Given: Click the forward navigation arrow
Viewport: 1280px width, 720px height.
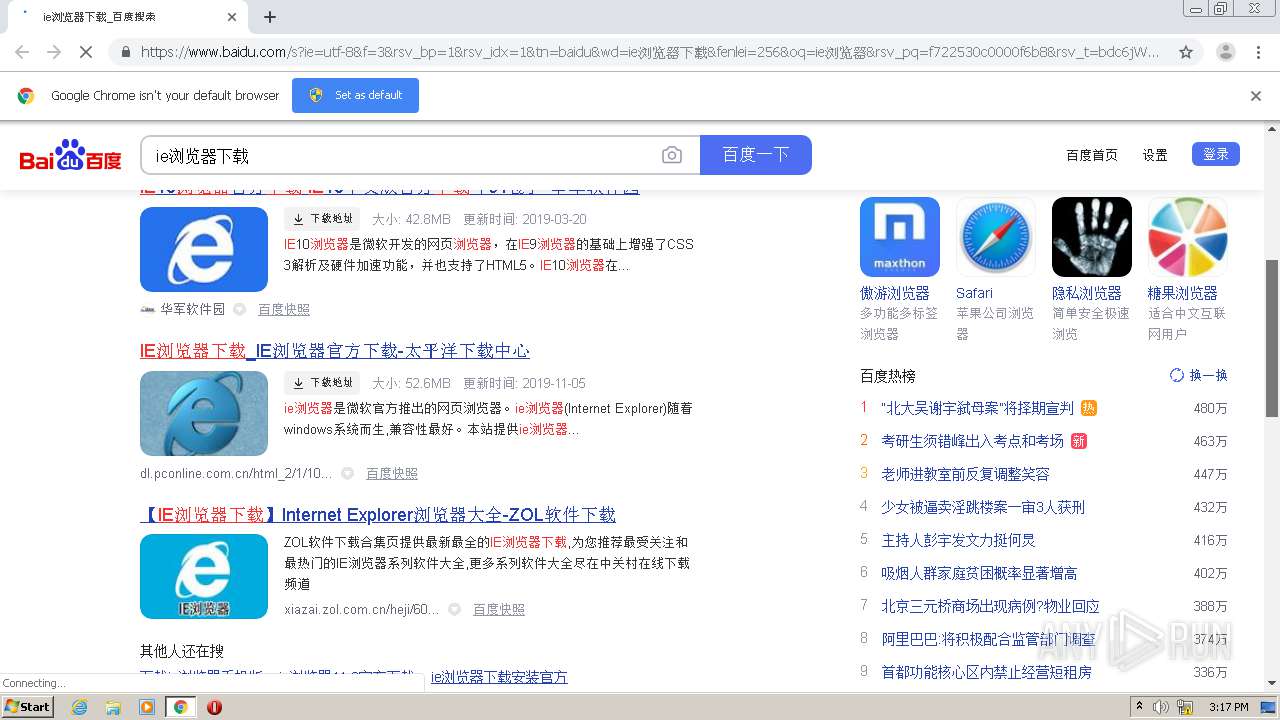Looking at the screenshot, I should click(54, 52).
